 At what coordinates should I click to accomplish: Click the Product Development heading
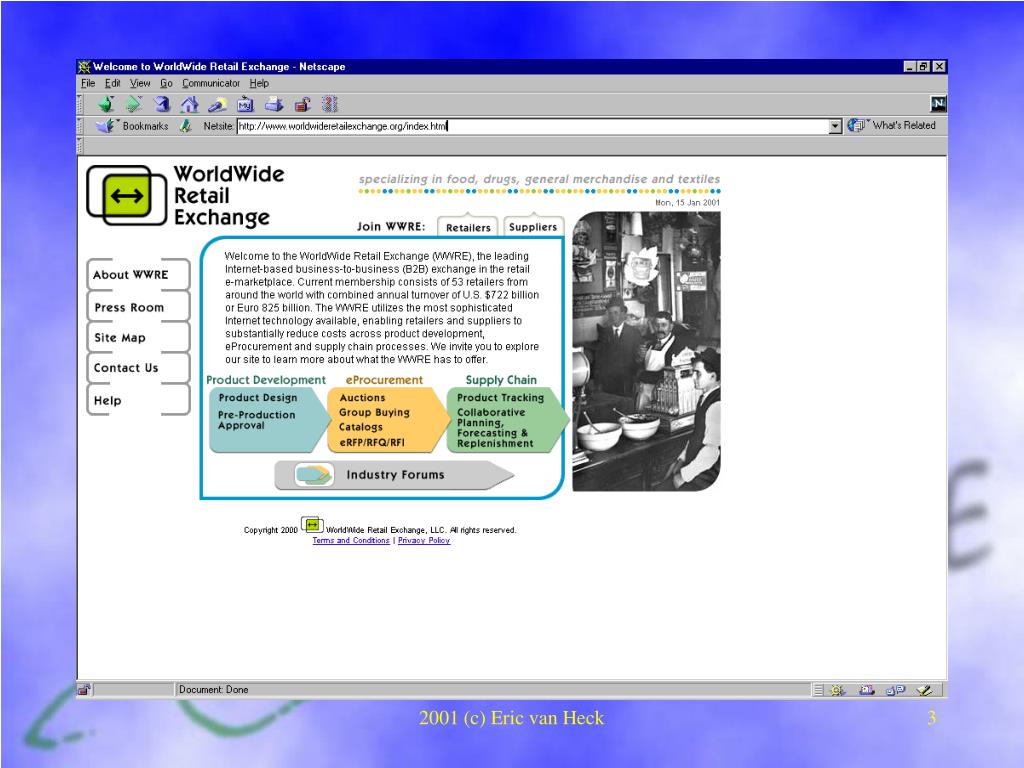coord(266,380)
